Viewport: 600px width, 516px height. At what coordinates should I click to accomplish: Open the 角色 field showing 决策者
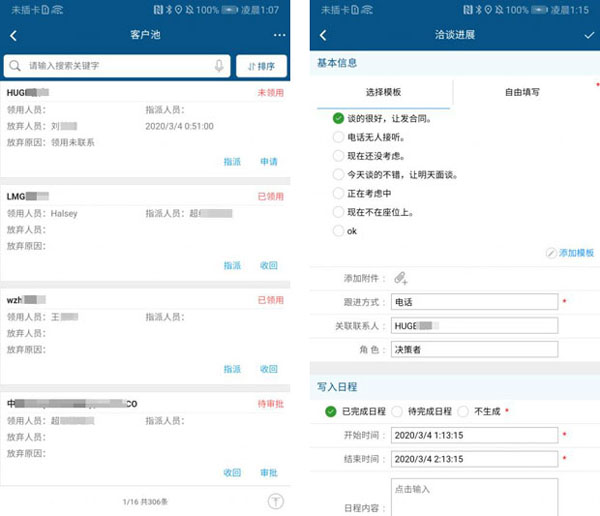click(474, 349)
